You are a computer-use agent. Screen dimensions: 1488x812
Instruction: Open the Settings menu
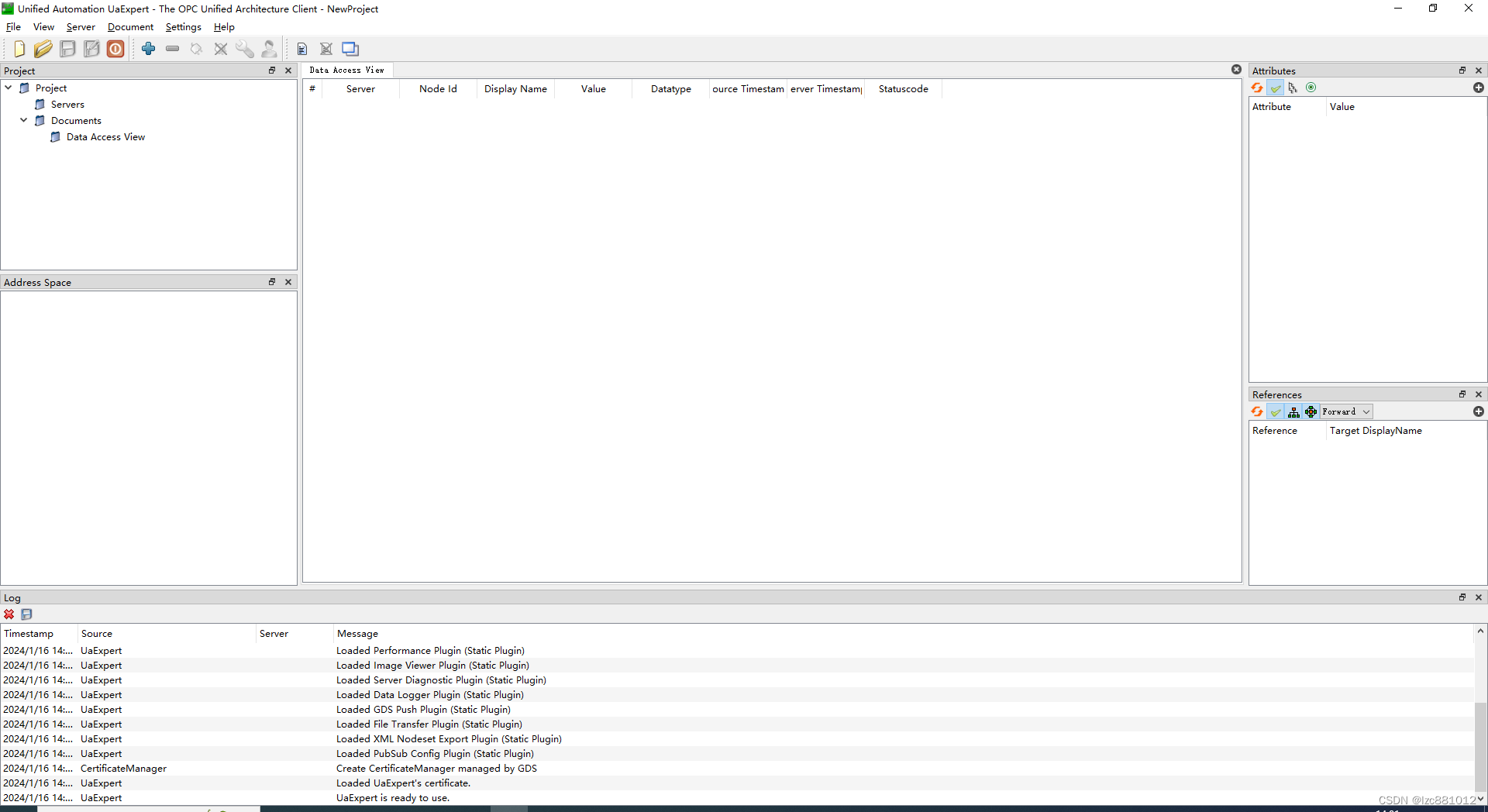183,27
